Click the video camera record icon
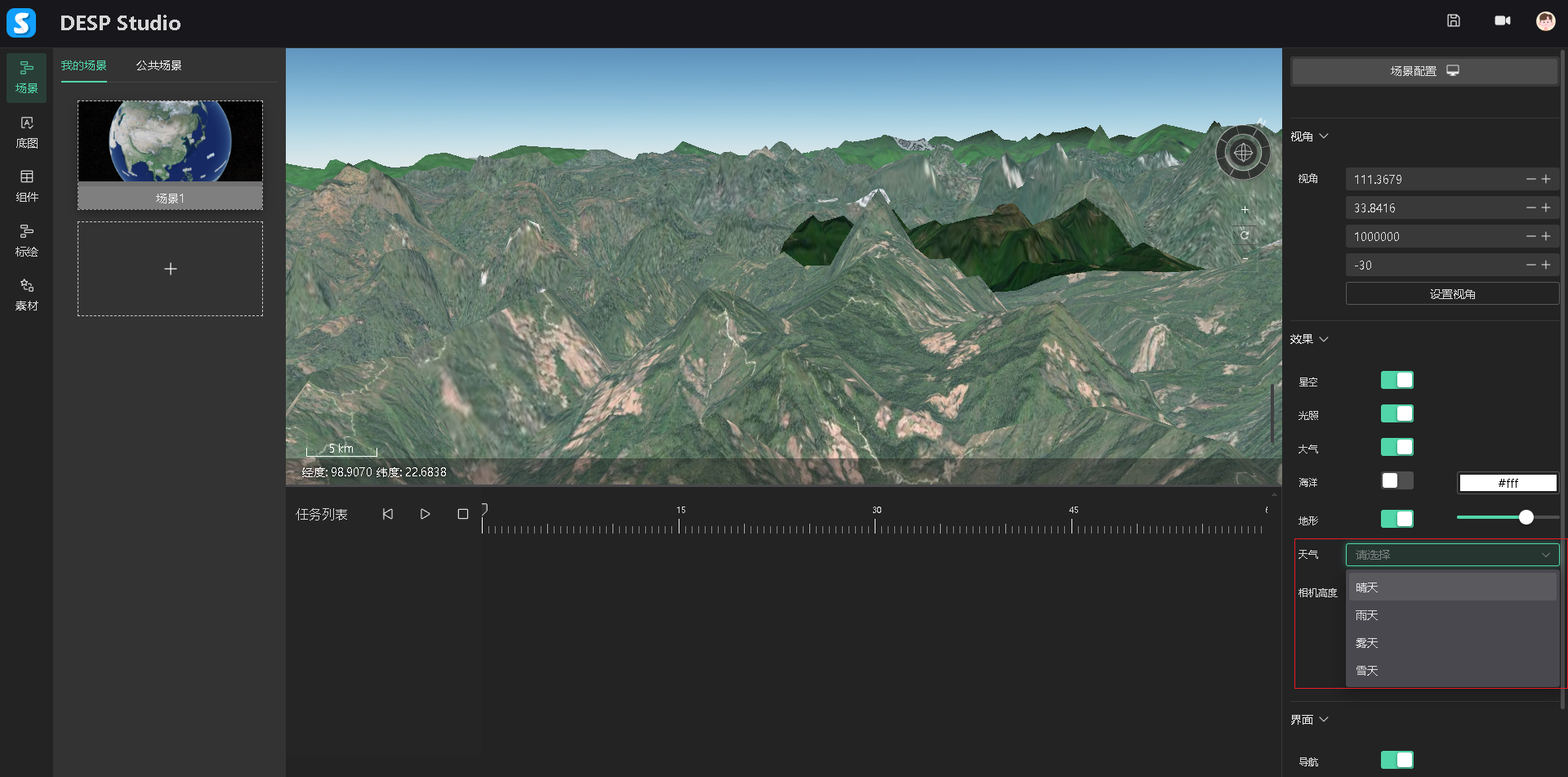 1502,21
